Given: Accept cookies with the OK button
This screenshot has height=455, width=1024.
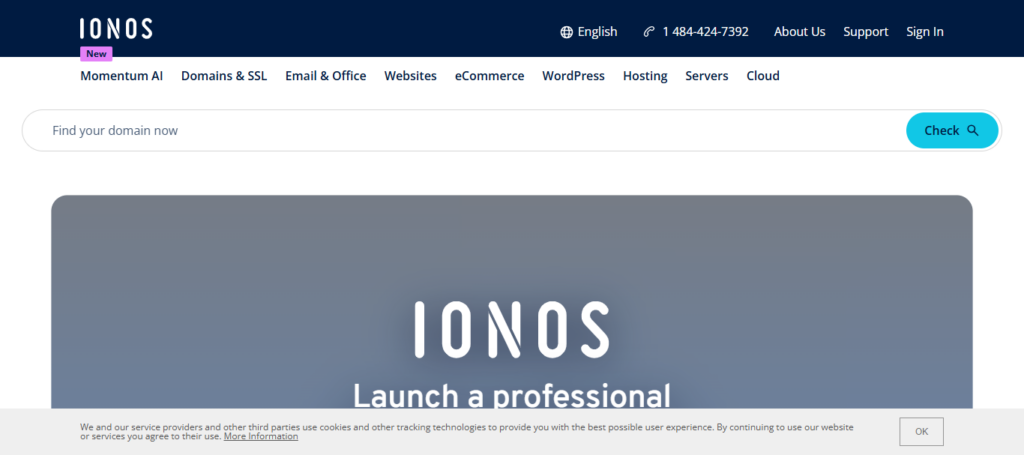Looking at the screenshot, I should click(921, 431).
